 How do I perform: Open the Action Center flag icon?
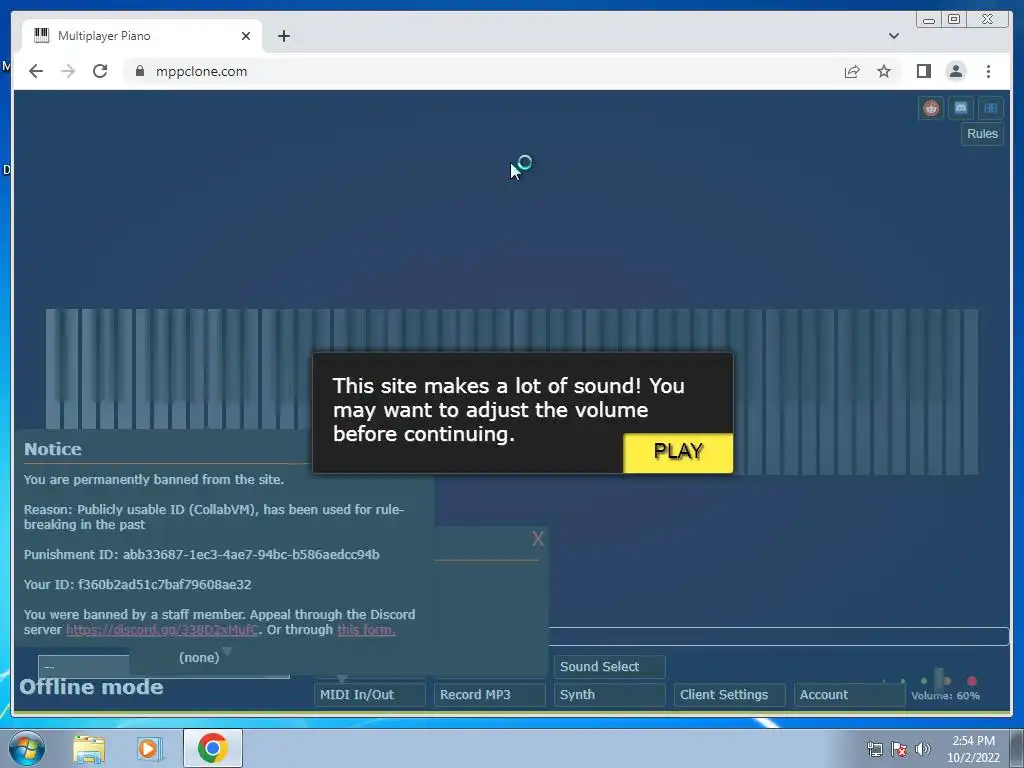(899, 749)
